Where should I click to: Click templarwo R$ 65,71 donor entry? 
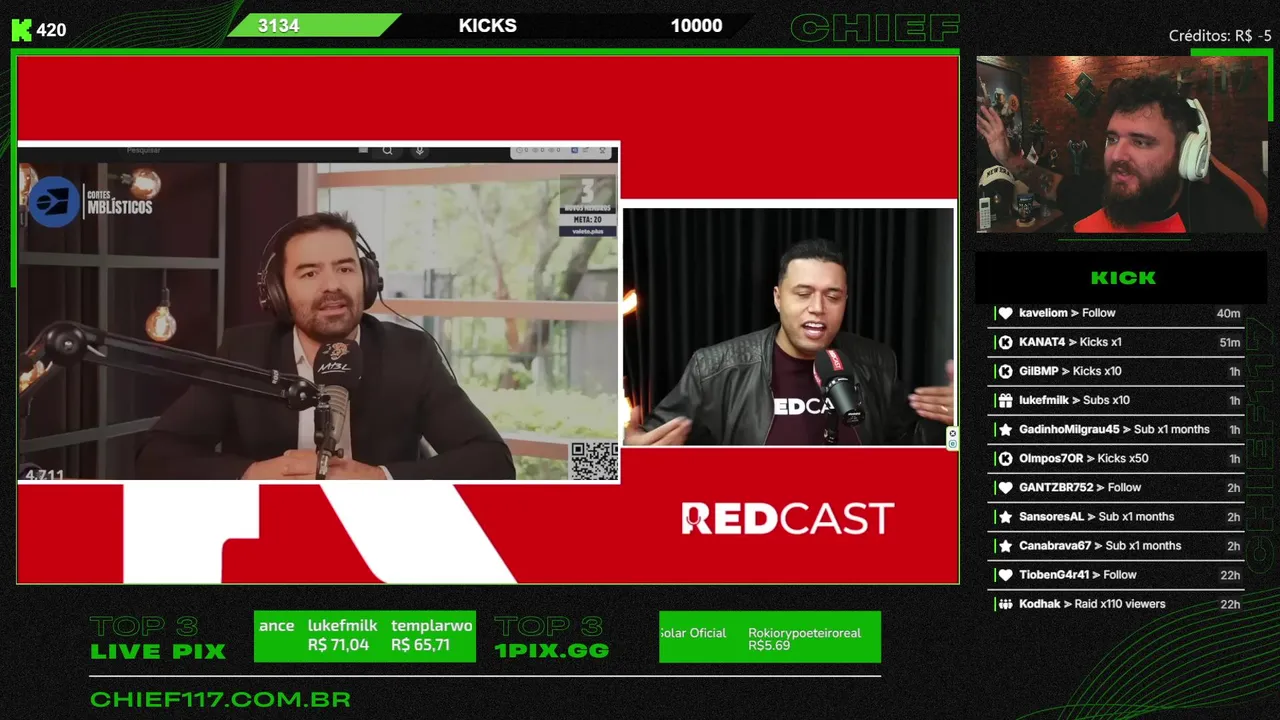coord(431,635)
